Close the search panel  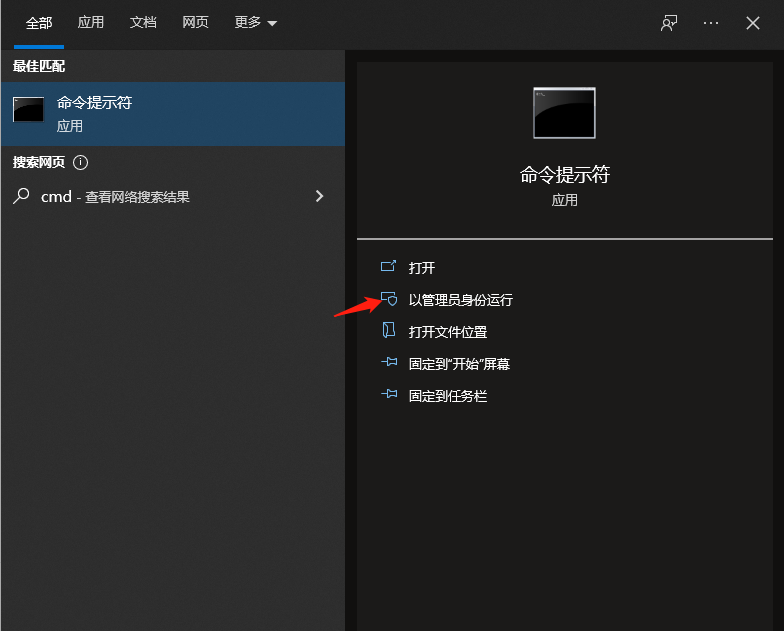(752, 23)
